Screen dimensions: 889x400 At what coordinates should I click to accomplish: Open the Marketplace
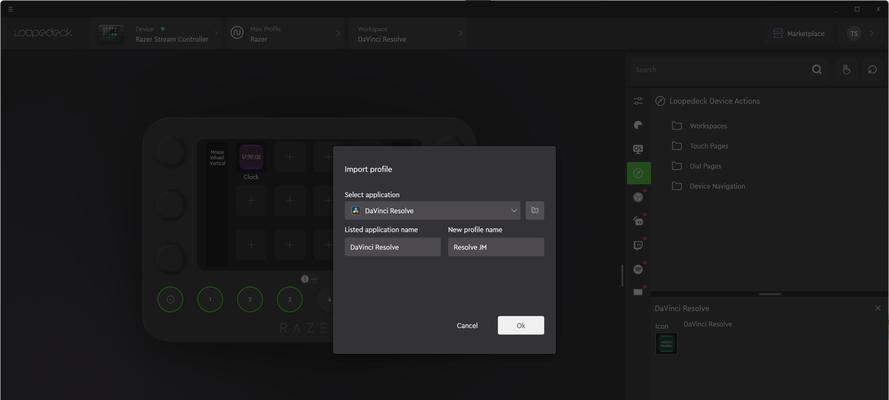798,33
